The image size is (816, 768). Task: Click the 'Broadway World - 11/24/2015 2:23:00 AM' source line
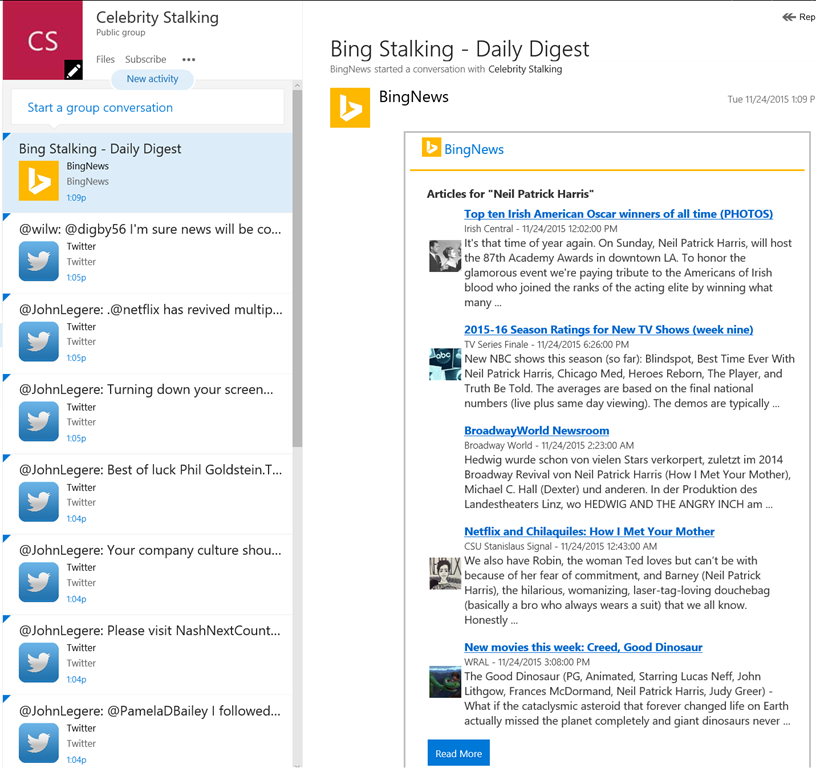(x=549, y=445)
